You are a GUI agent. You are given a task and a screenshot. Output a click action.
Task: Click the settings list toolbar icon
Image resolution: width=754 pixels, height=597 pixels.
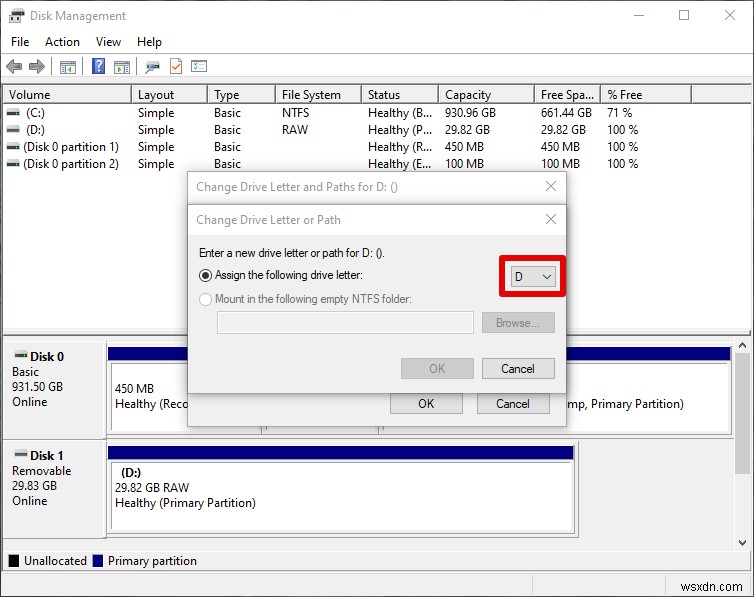(x=199, y=66)
